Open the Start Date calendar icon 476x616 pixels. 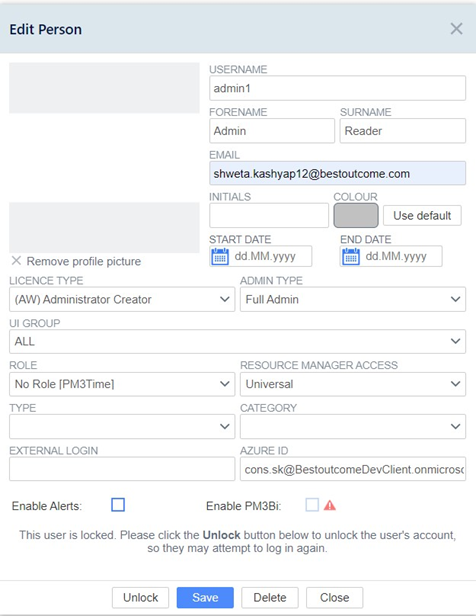pyautogui.click(x=220, y=257)
